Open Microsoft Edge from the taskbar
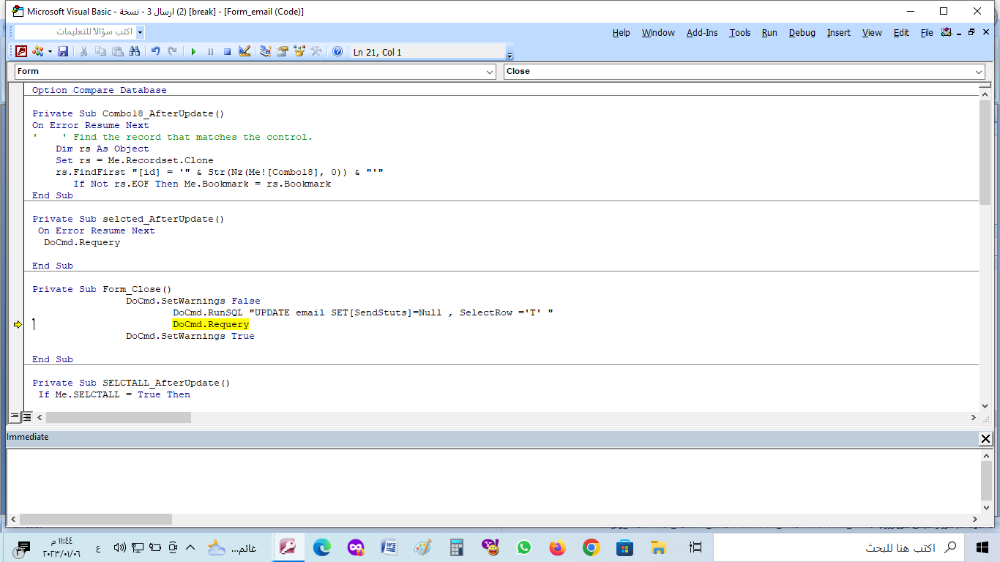Screen dimensions: 1000x562 pyautogui.click(x=321, y=547)
